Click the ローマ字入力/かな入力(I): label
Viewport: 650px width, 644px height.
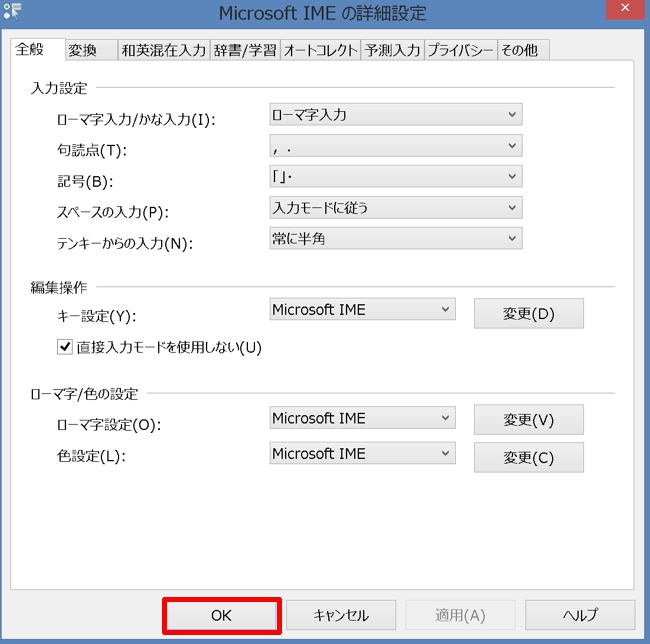click(x=136, y=120)
